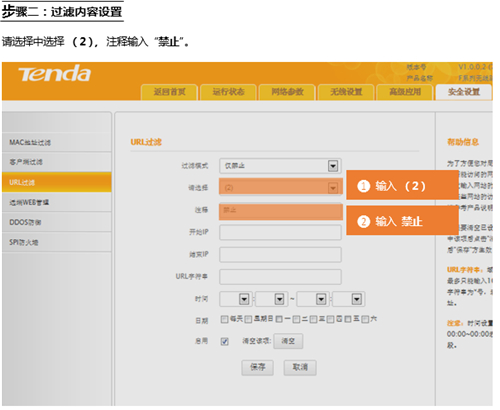Screen dimensions: 500x410
Task: Click the 结束IP input field
Action: 280,255
